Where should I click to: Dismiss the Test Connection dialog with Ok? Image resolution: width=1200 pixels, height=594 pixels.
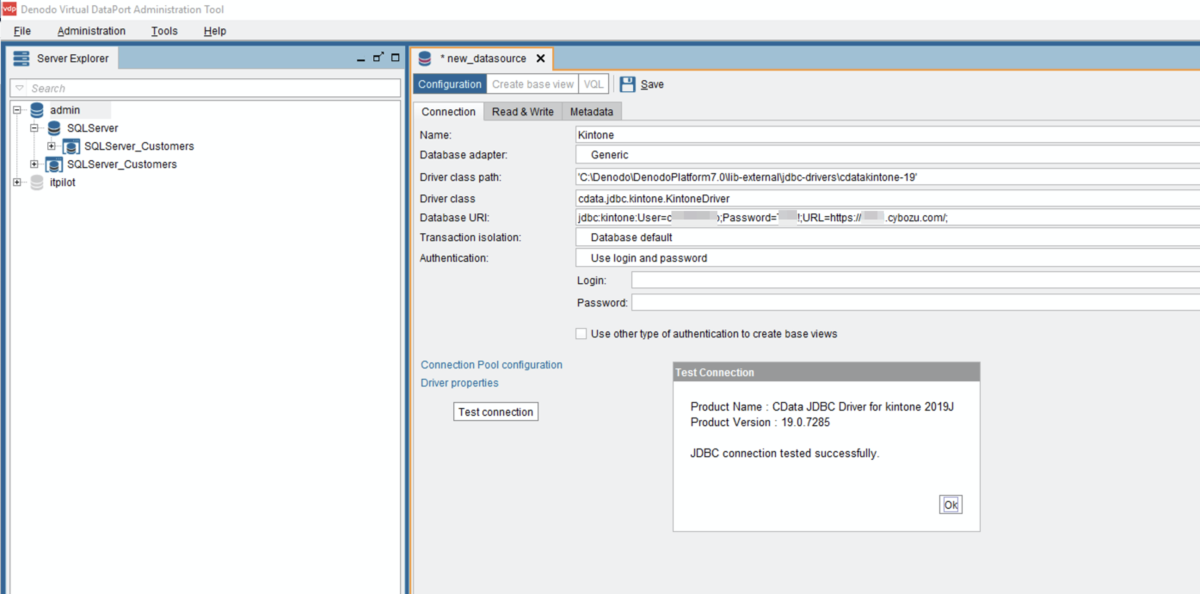(951, 505)
